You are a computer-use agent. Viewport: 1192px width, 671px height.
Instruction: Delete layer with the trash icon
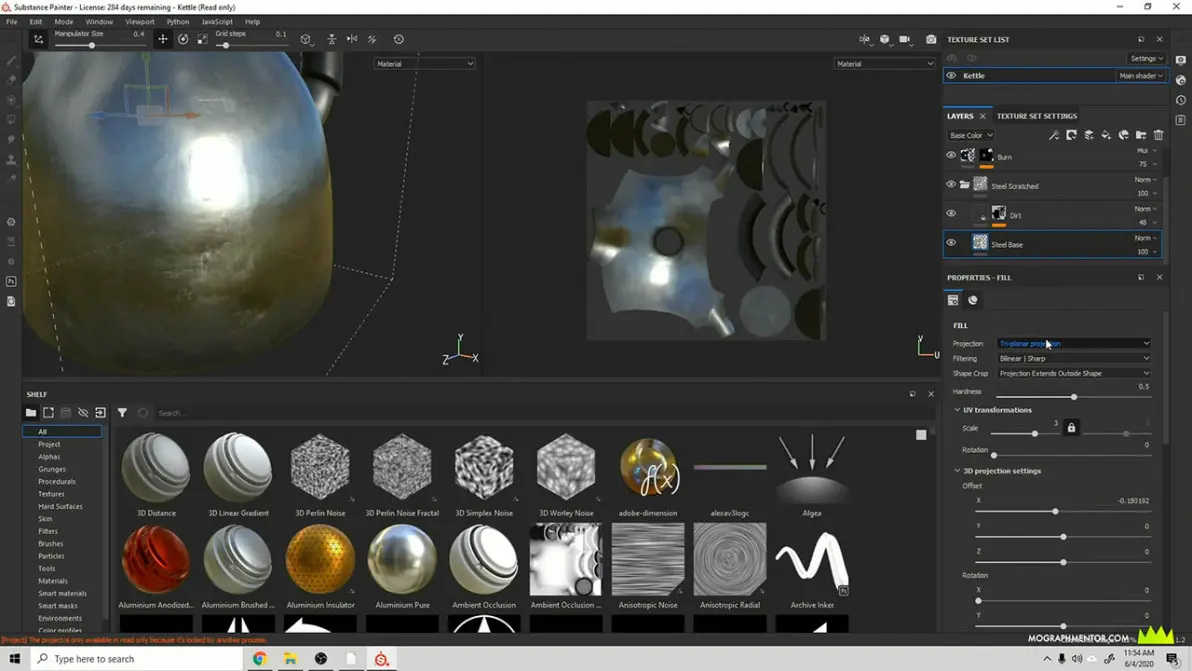click(x=1159, y=135)
